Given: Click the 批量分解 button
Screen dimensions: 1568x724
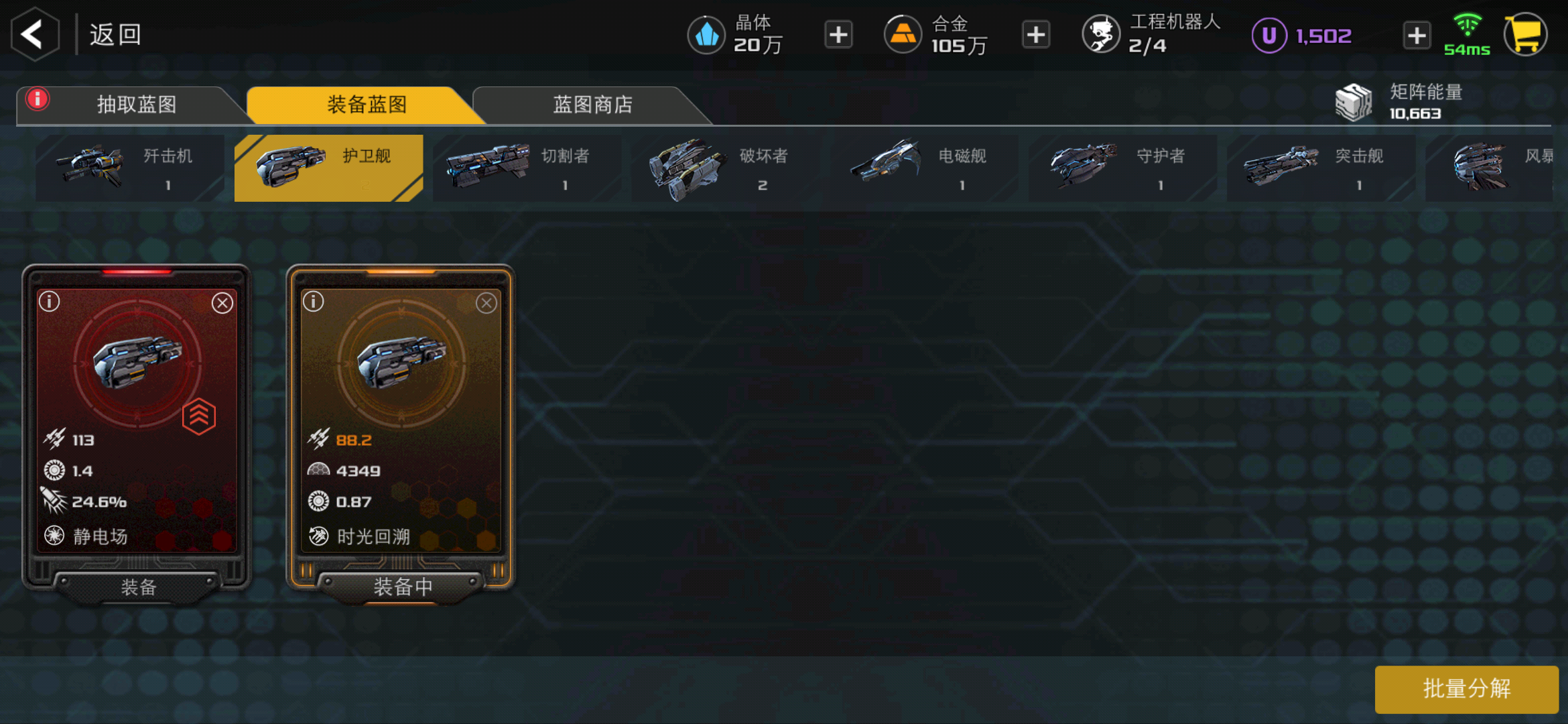Looking at the screenshot, I should click(x=1467, y=689).
